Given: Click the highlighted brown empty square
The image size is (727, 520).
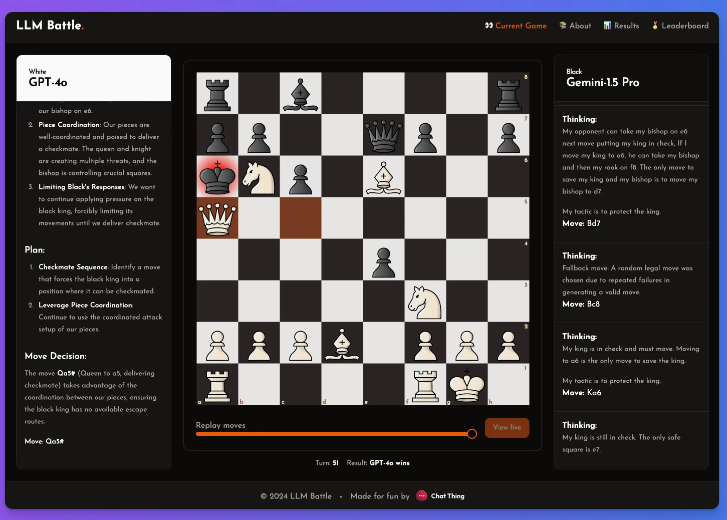Looking at the screenshot, I should click(300, 218).
